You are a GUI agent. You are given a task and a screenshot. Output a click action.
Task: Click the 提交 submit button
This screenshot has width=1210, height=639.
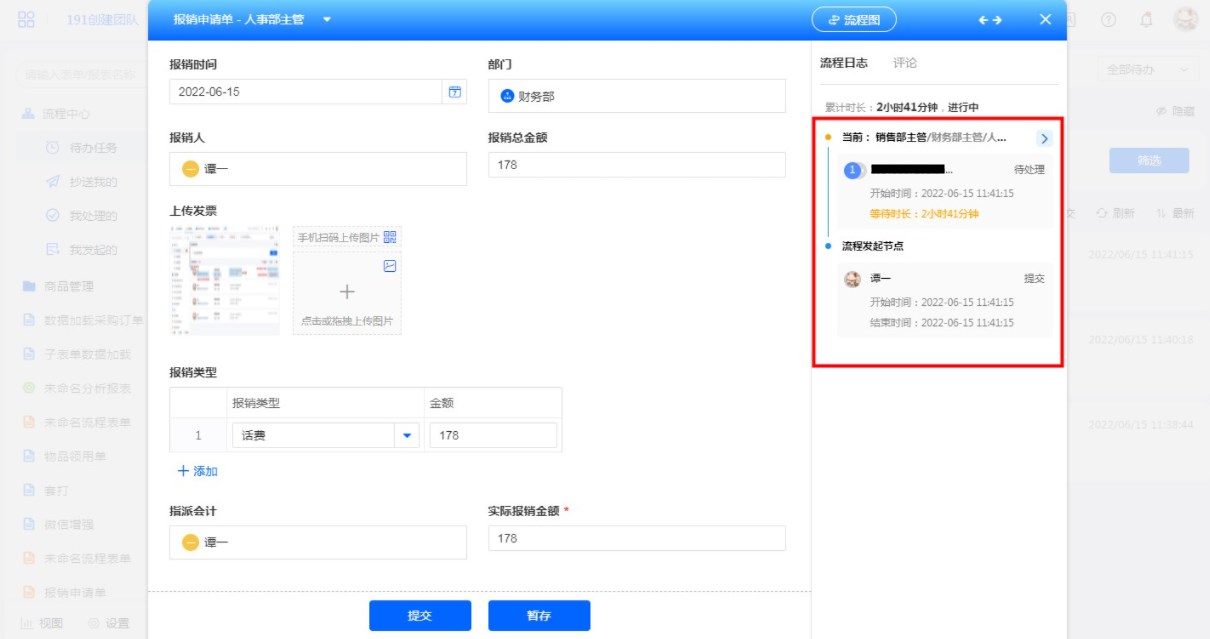[419, 616]
